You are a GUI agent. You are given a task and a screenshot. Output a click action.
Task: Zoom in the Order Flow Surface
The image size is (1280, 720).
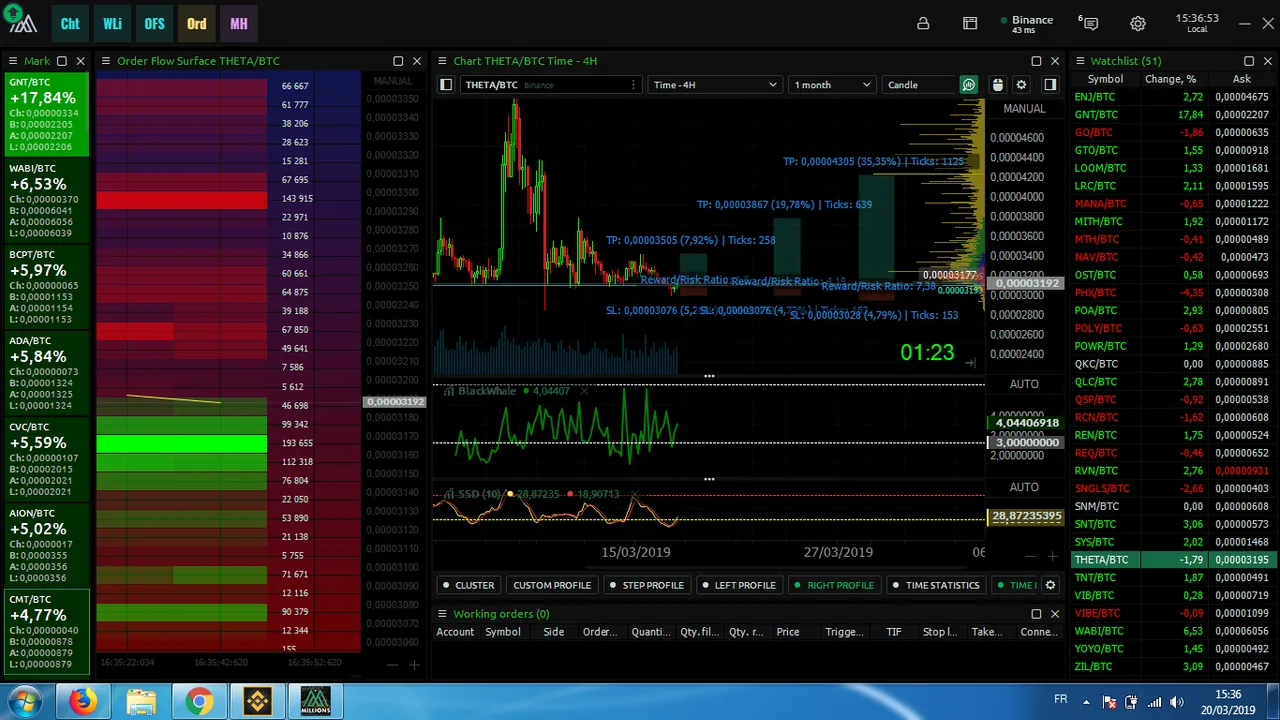click(414, 665)
